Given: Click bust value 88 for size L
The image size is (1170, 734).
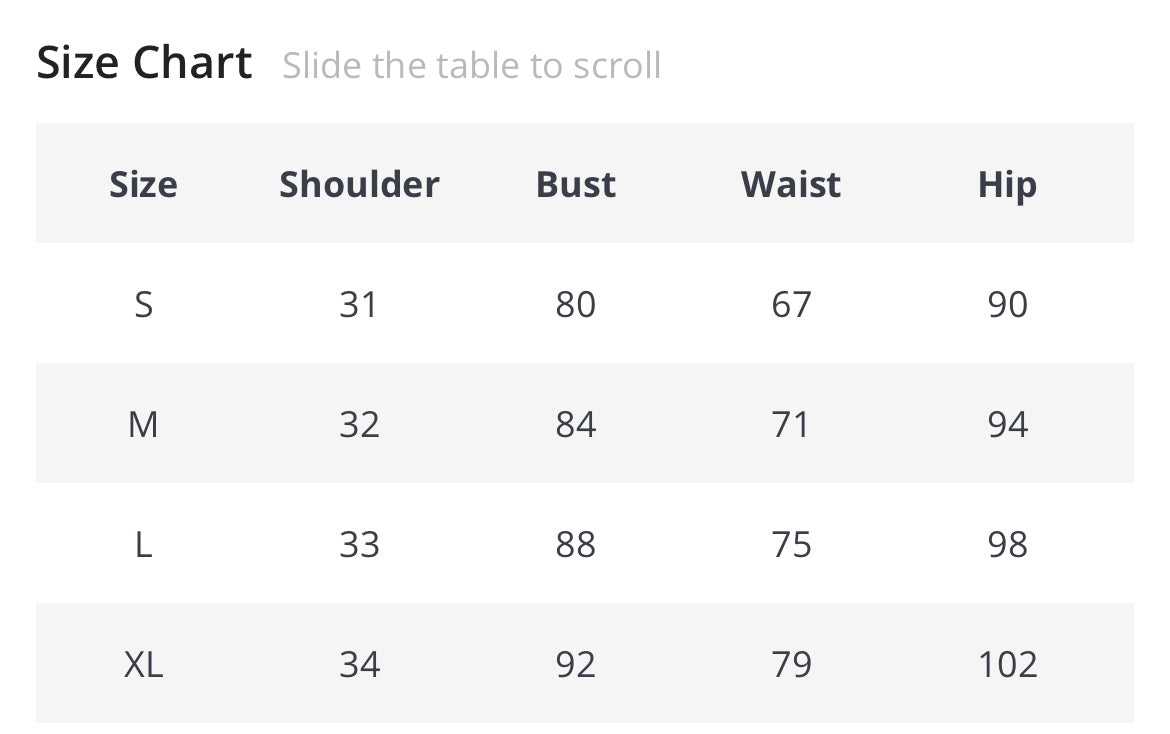Looking at the screenshot, I should [x=576, y=545].
